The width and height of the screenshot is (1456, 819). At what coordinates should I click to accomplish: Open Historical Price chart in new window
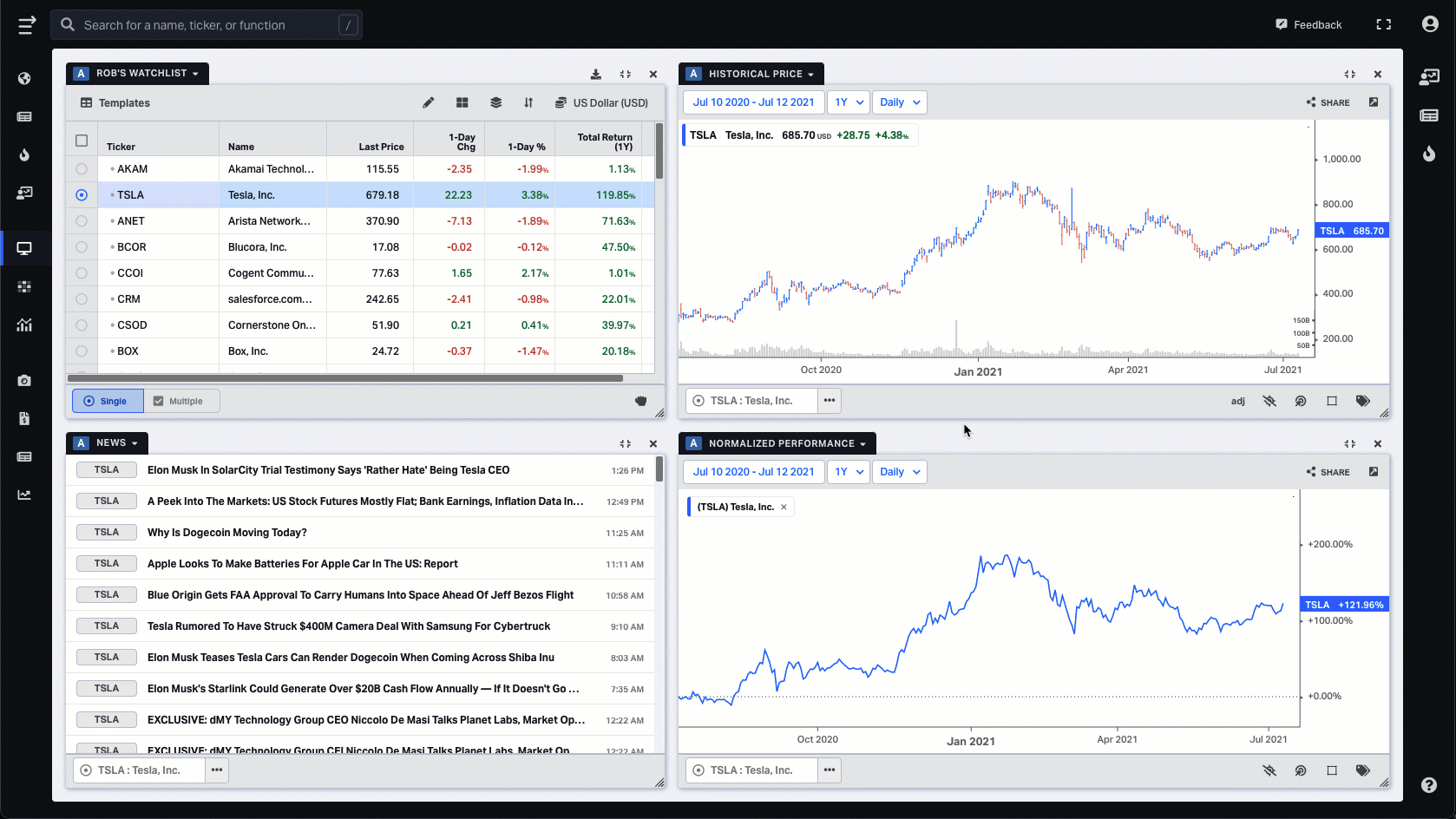point(1374,102)
